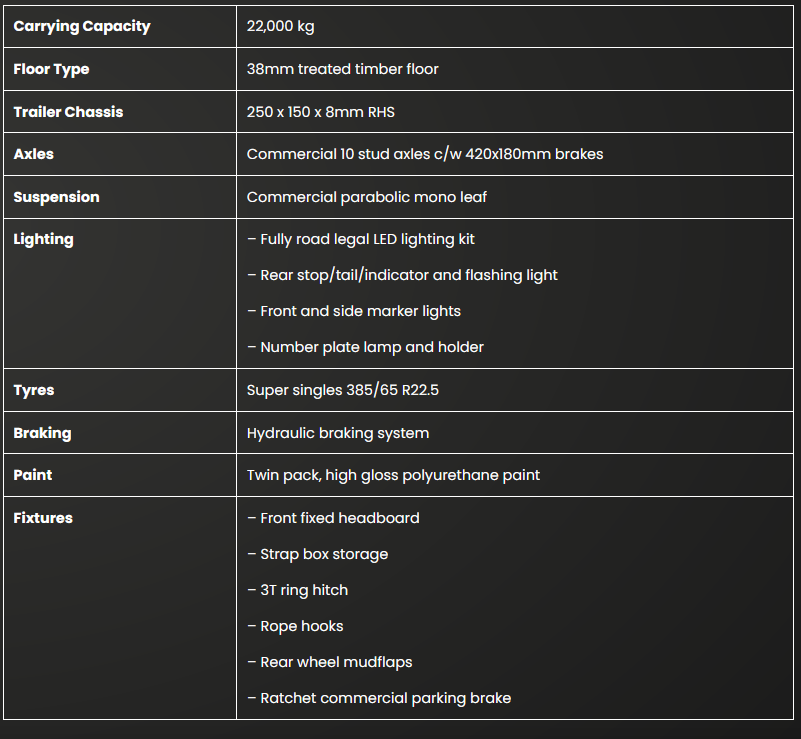Click the Carrying Capacity row label

[x=81, y=27]
